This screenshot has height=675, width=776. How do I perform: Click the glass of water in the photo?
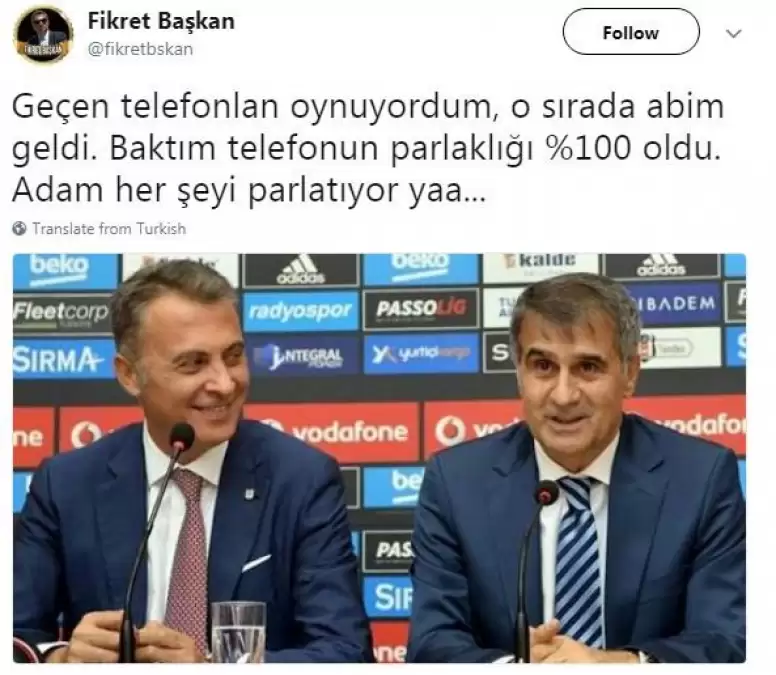tap(239, 631)
